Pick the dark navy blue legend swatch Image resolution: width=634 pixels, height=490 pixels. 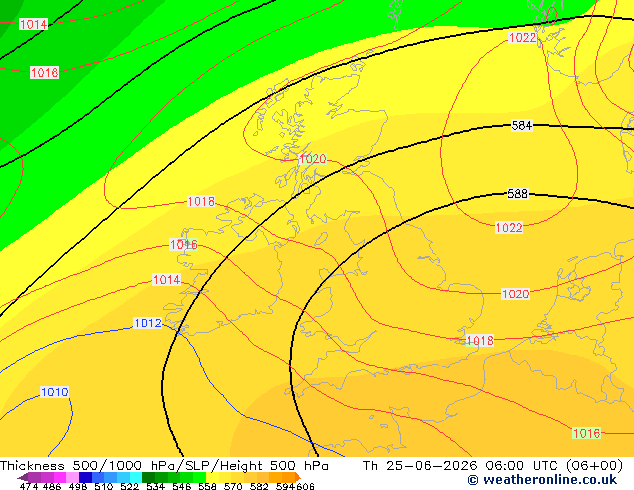point(85,477)
